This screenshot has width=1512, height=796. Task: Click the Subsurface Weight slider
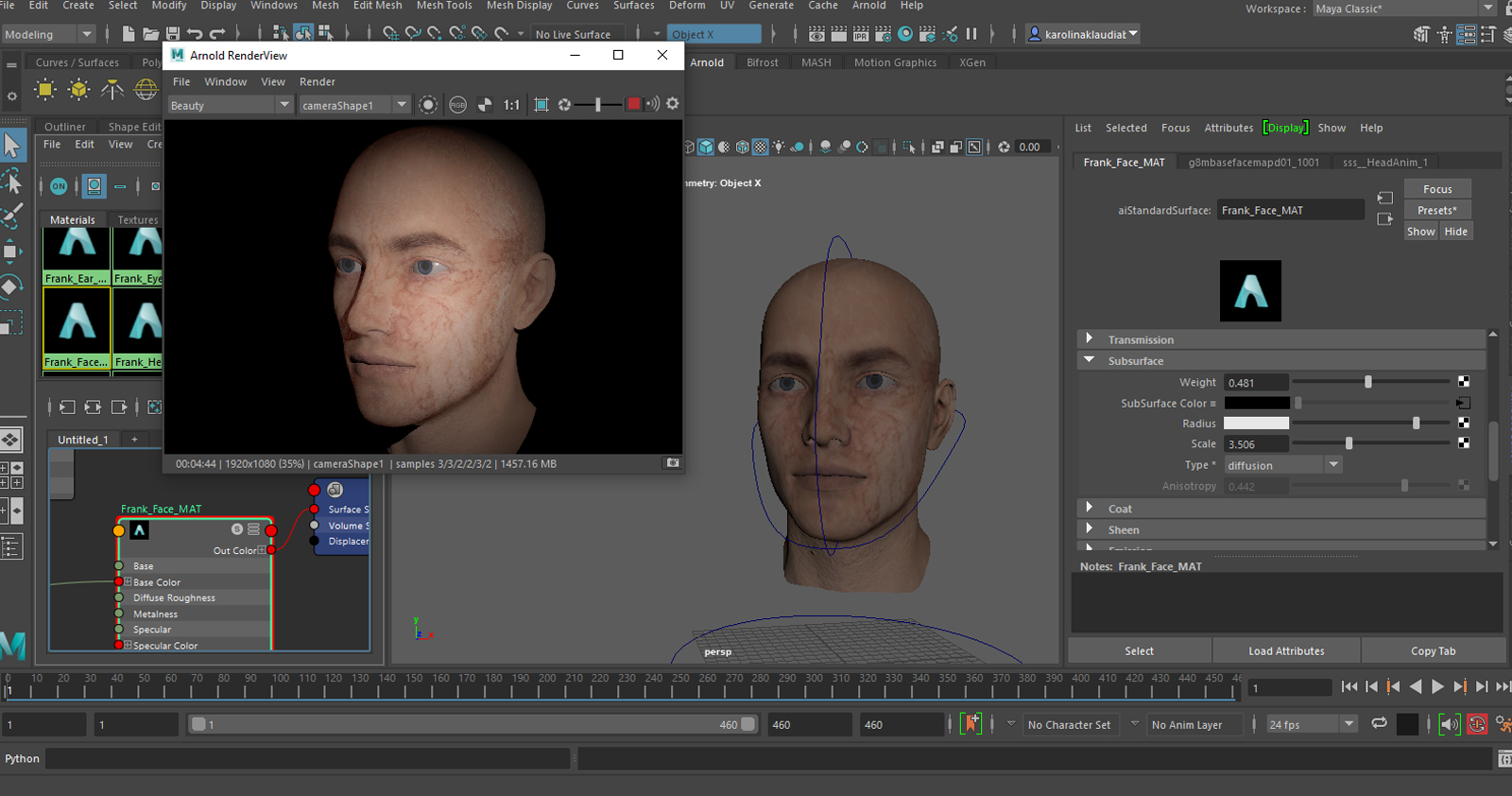1370,382
